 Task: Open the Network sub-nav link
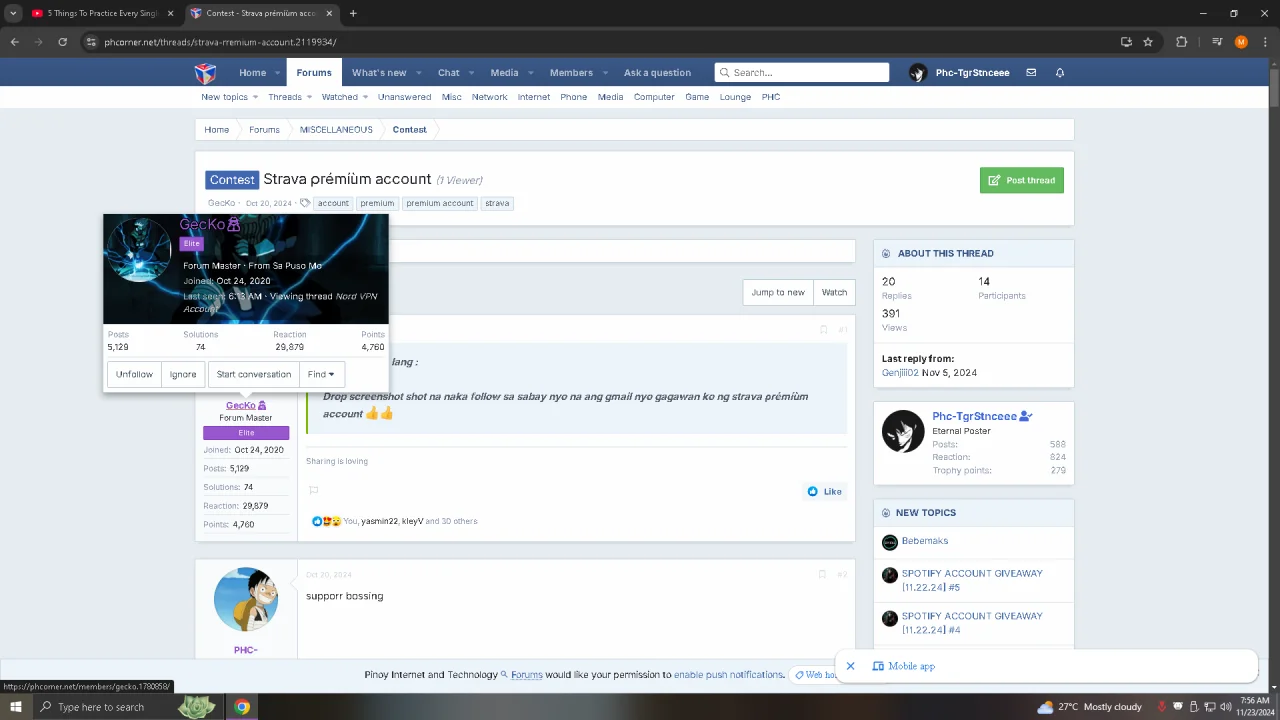490,97
